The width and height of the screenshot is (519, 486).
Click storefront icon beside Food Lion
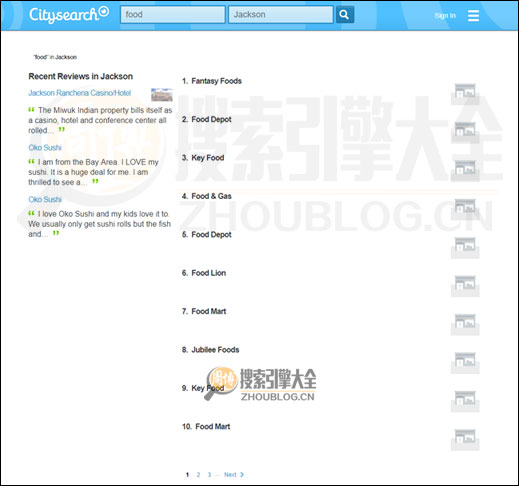(465, 286)
